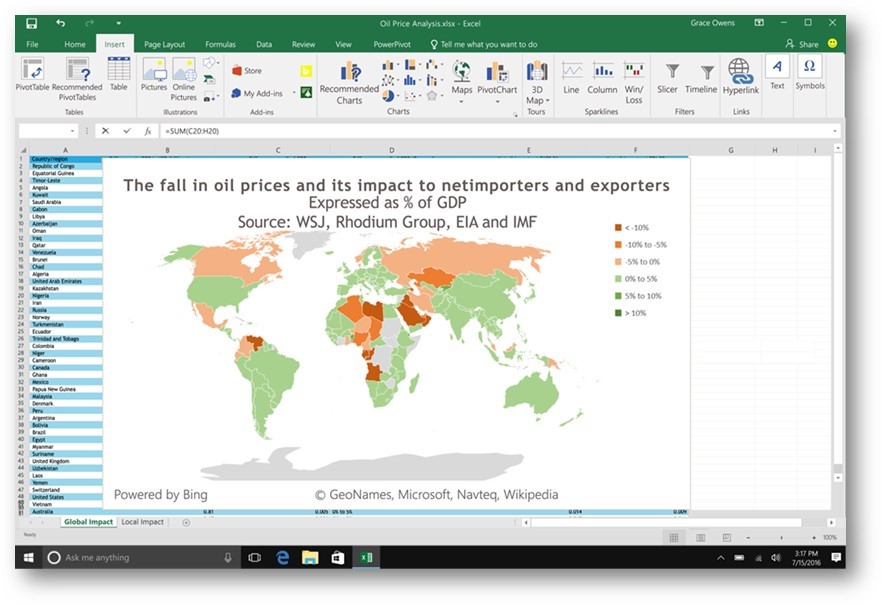The width and height of the screenshot is (882, 605).
Task: Switch to the Local Impact sheet
Action: [142, 522]
